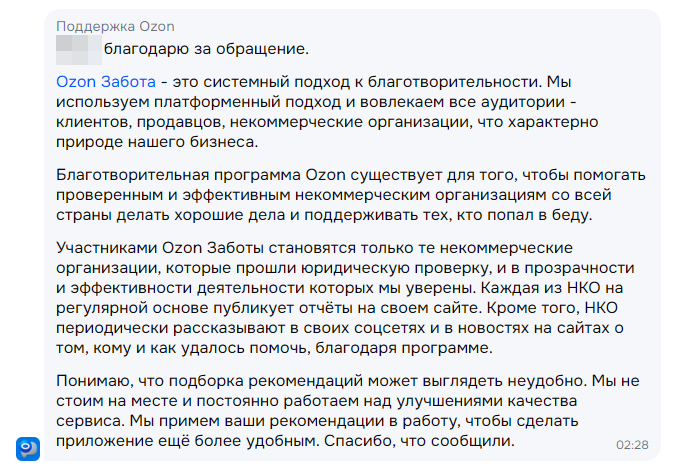The image size is (693, 475).
Task: Click the Ozon support avatar icon
Action: (29, 449)
